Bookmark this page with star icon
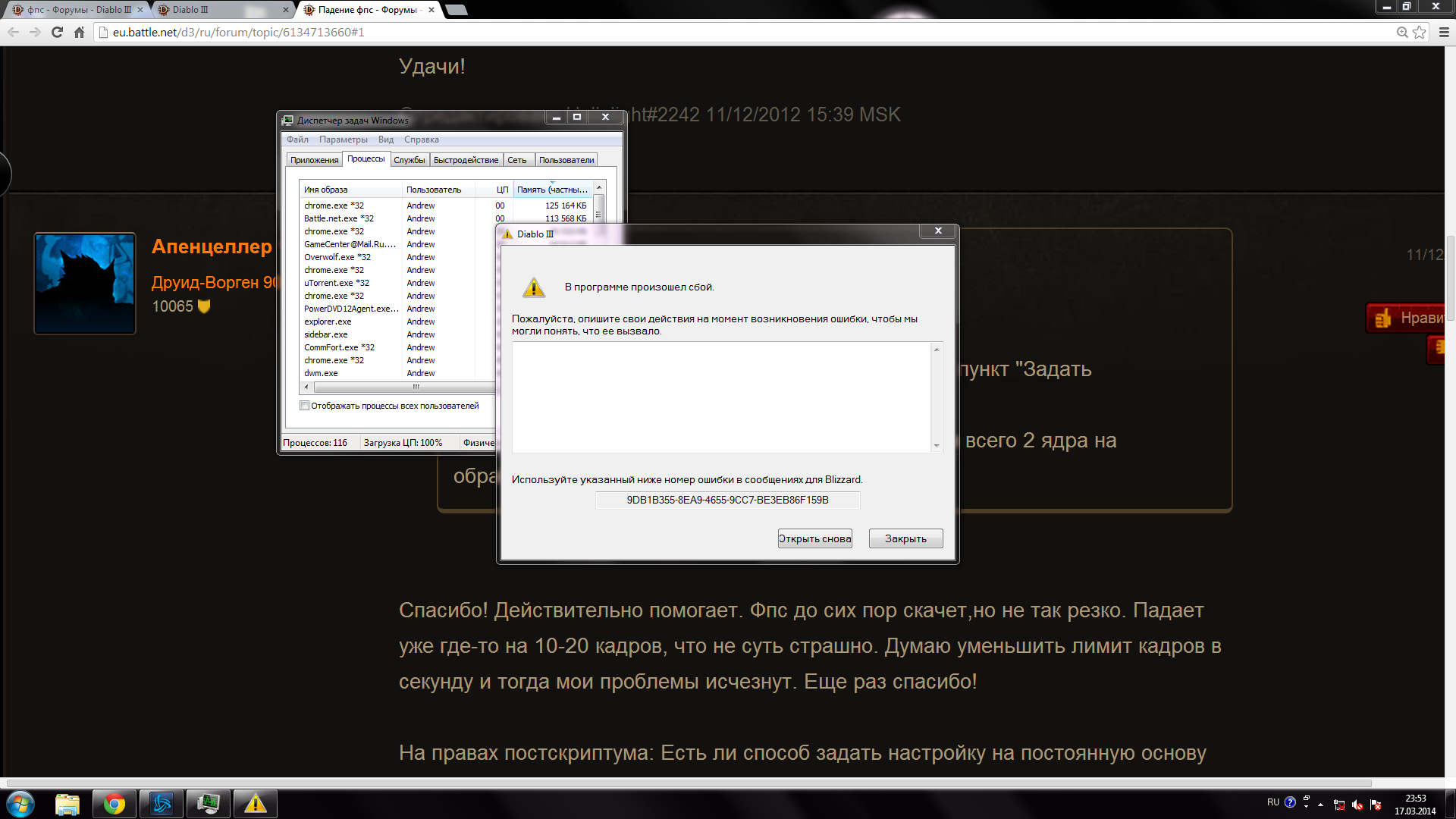This screenshot has width=1456, height=819. click(x=1419, y=32)
